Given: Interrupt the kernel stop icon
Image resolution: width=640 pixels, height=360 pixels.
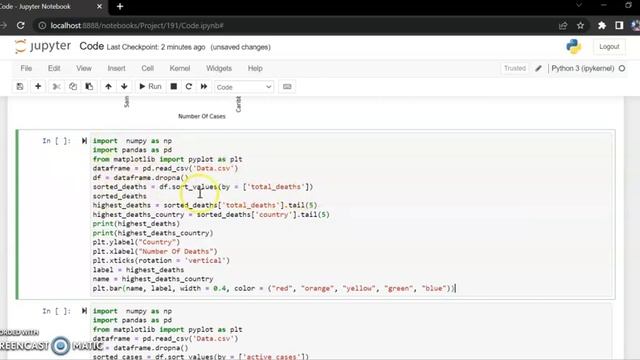Looking at the screenshot, I should (173, 87).
